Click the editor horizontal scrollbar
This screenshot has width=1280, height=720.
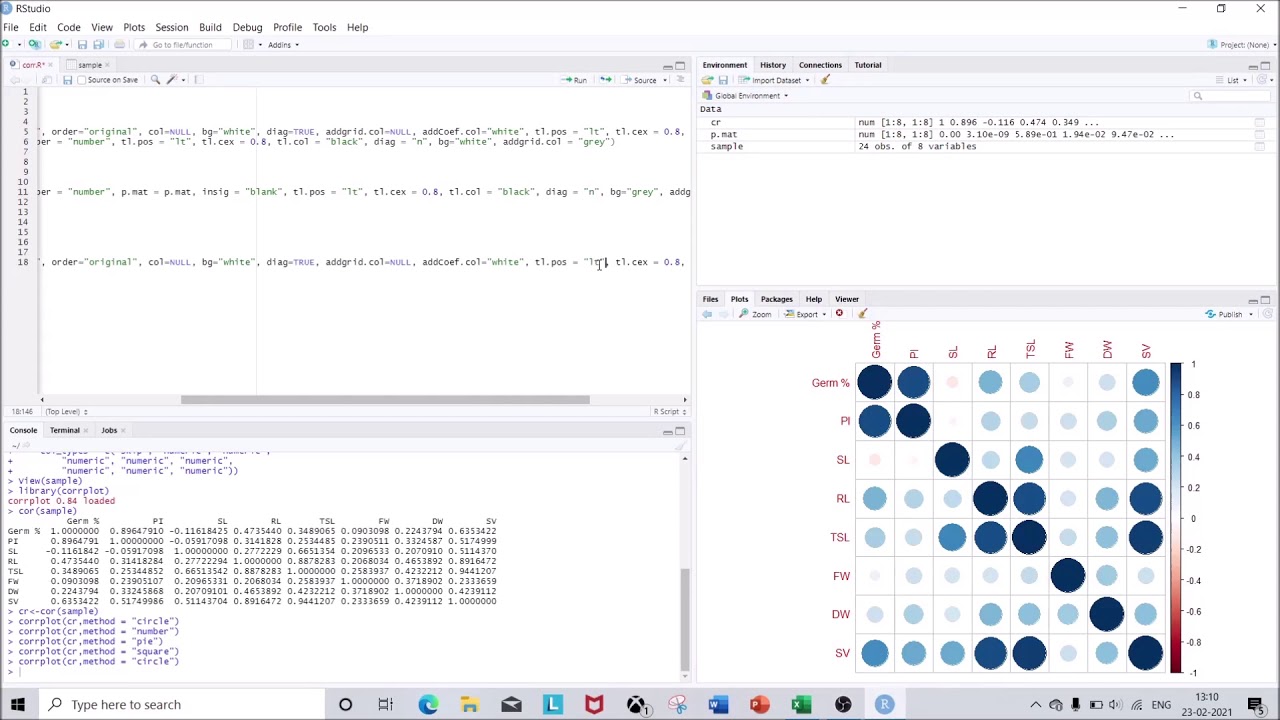pyautogui.click(x=385, y=400)
